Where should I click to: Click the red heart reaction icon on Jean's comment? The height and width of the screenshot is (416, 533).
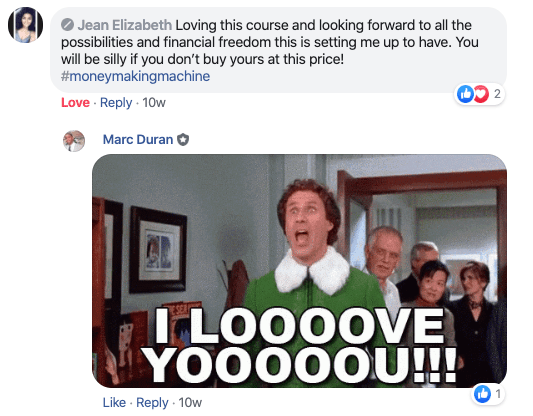(482, 94)
